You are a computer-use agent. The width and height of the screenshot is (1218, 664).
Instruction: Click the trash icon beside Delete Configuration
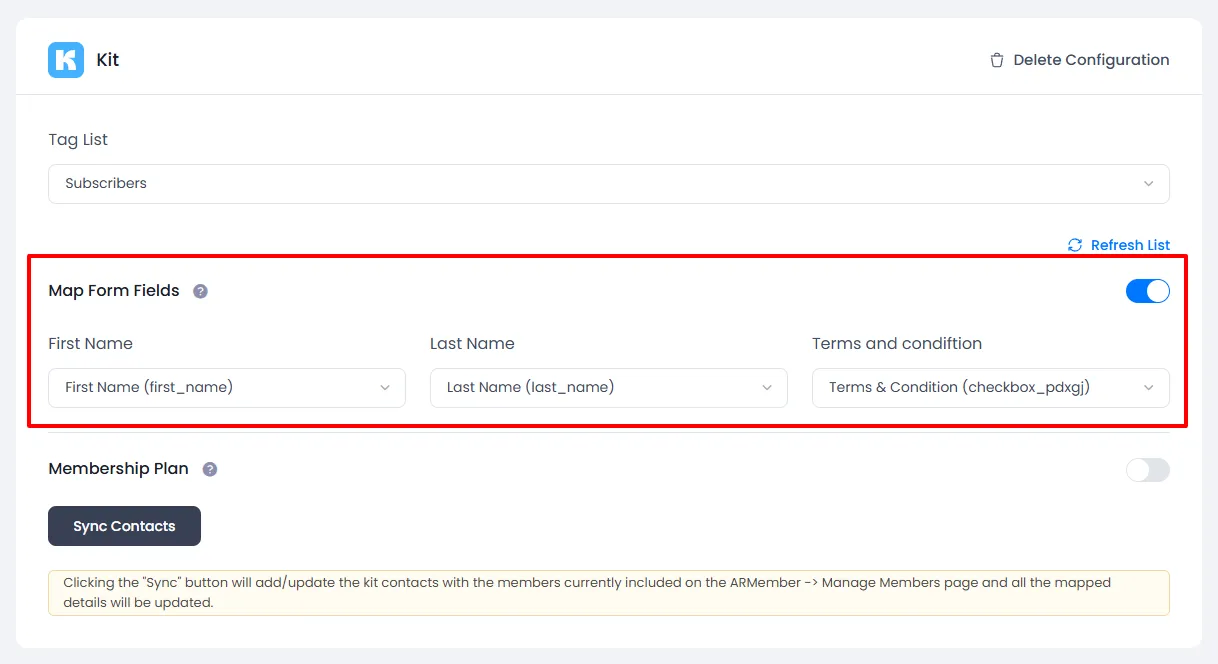tap(996, 60)
